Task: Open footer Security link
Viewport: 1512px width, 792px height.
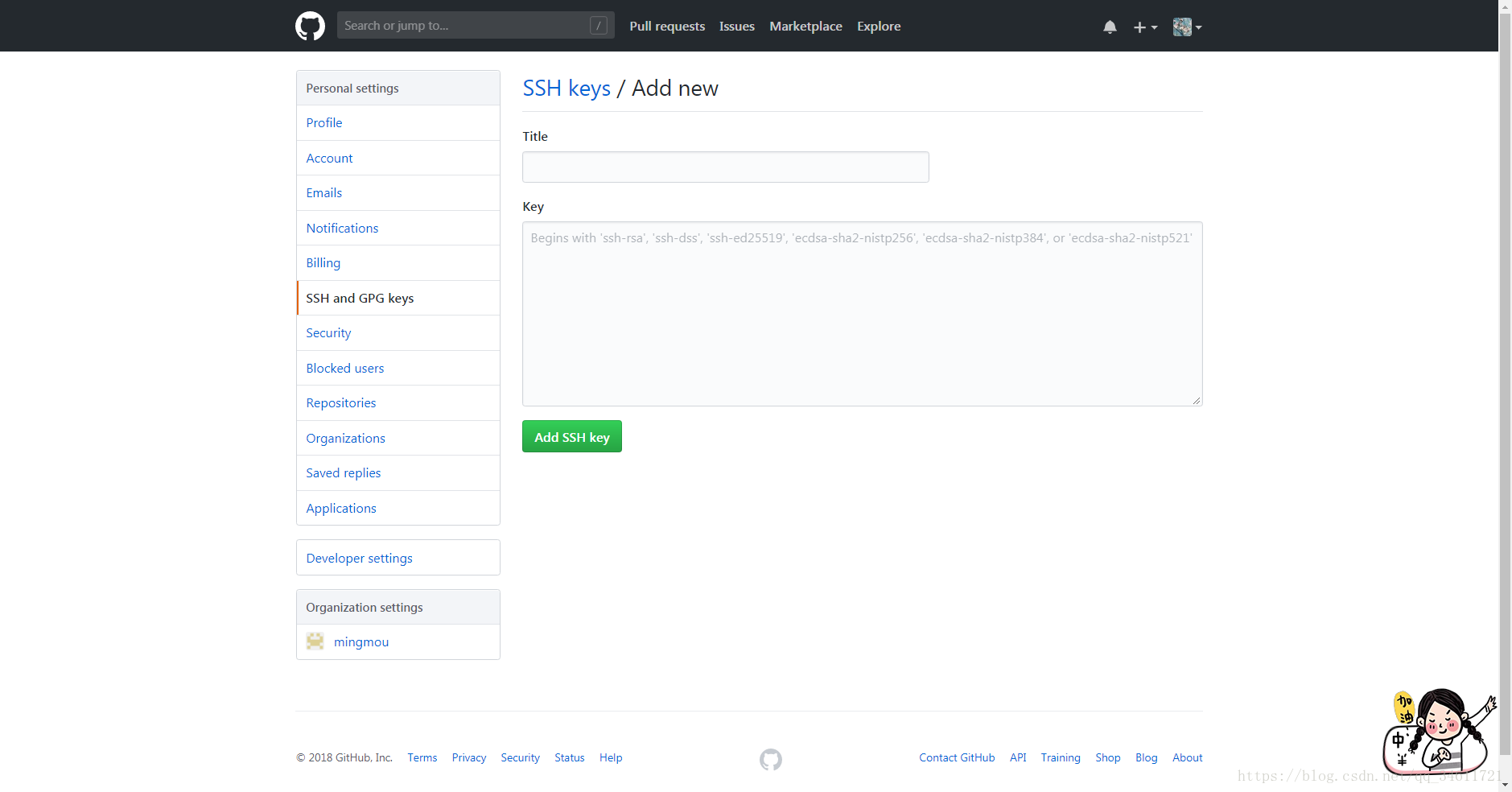Action: click(521, 757)
